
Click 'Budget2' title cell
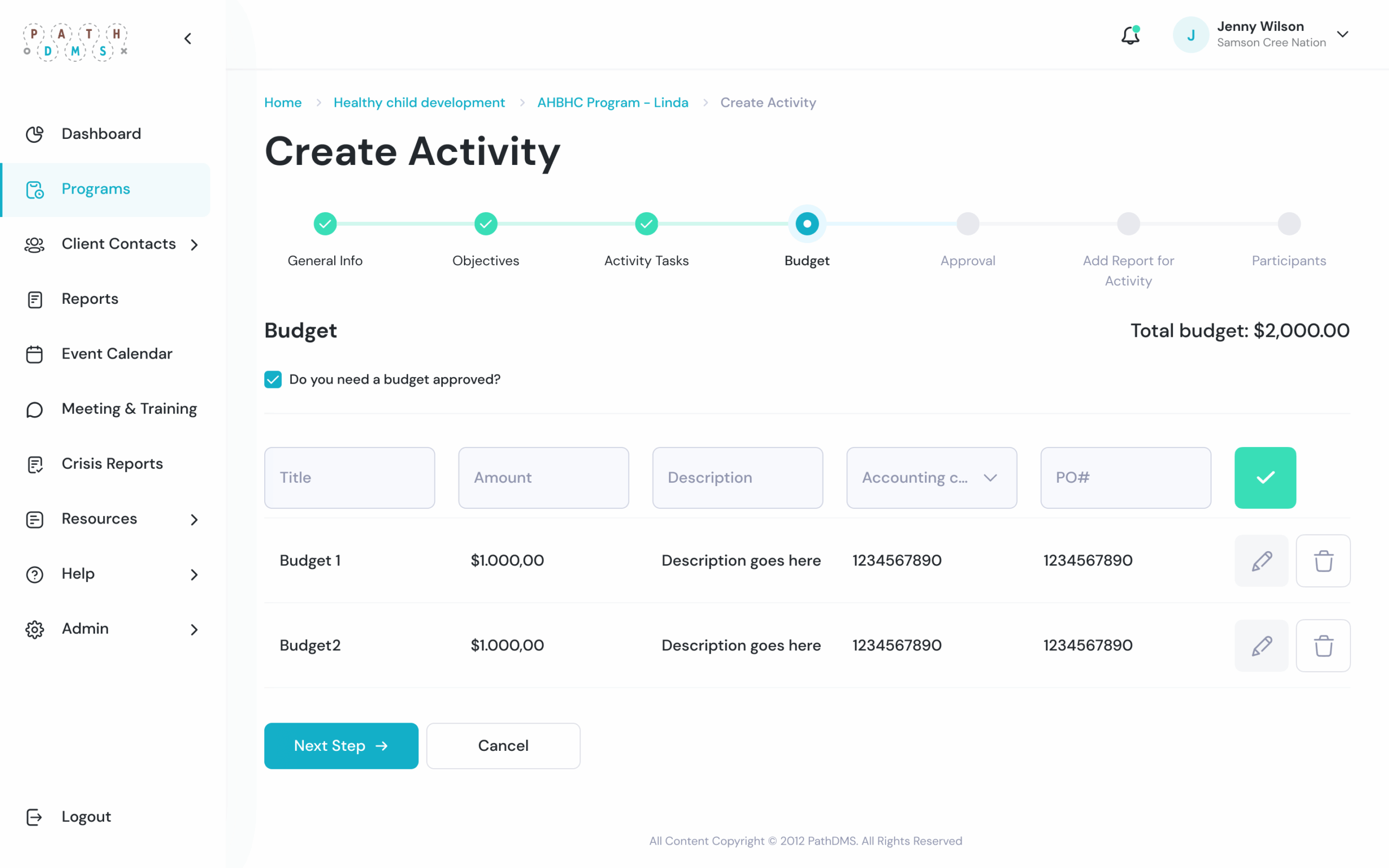(310, 645)
